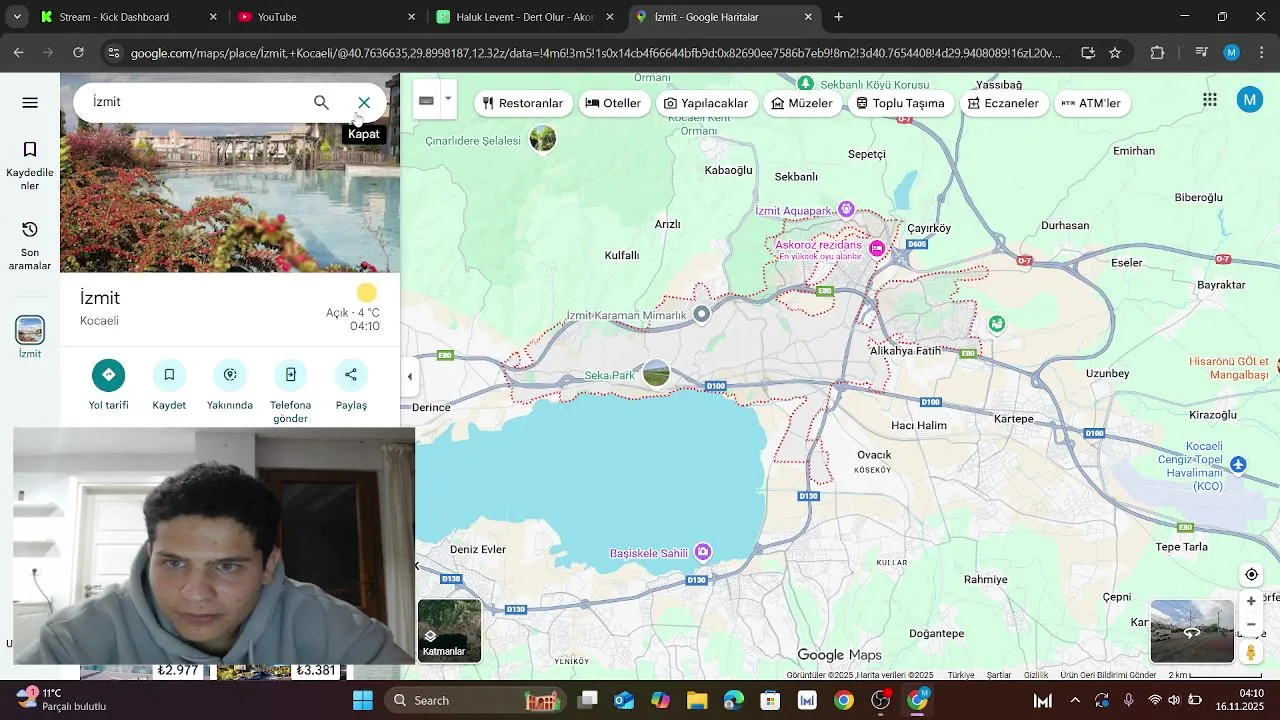Open the Street View preview thumbnail

coord(1192,631)
